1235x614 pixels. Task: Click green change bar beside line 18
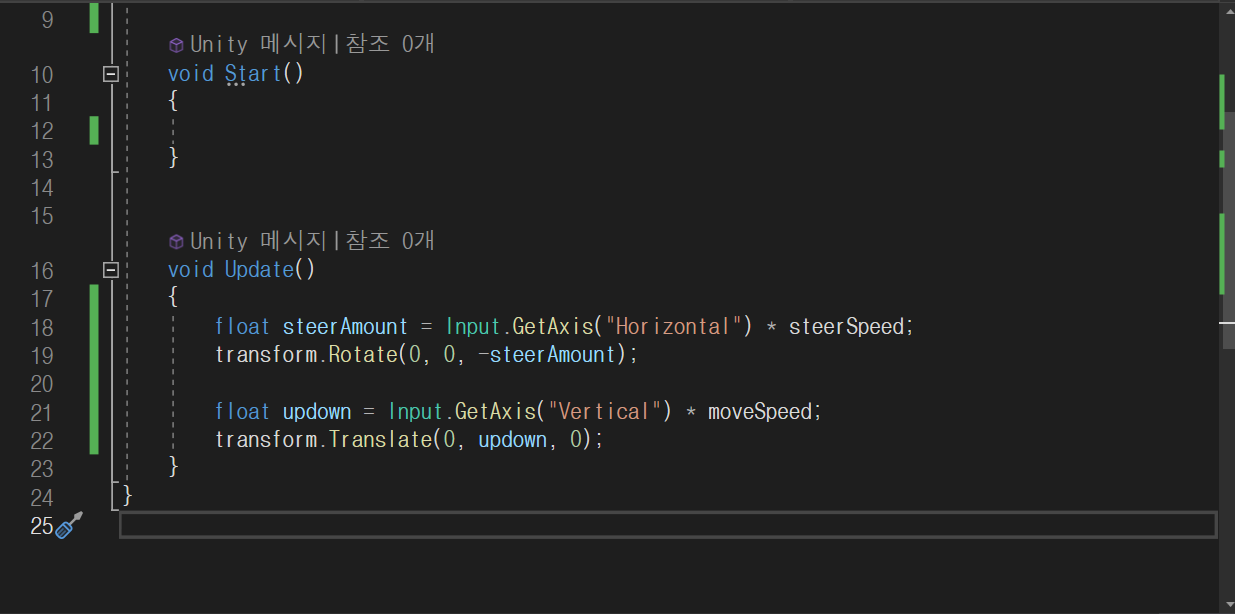pos(92,326)
